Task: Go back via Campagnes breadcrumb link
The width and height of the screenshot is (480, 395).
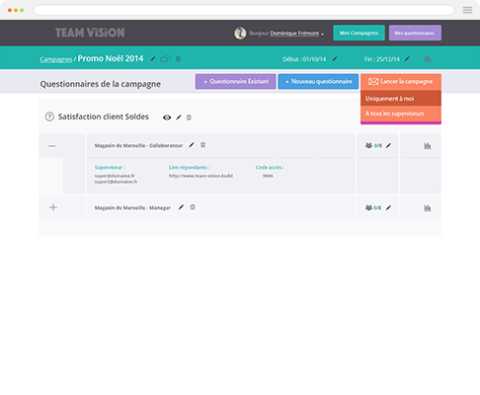Action: [56, 59]
